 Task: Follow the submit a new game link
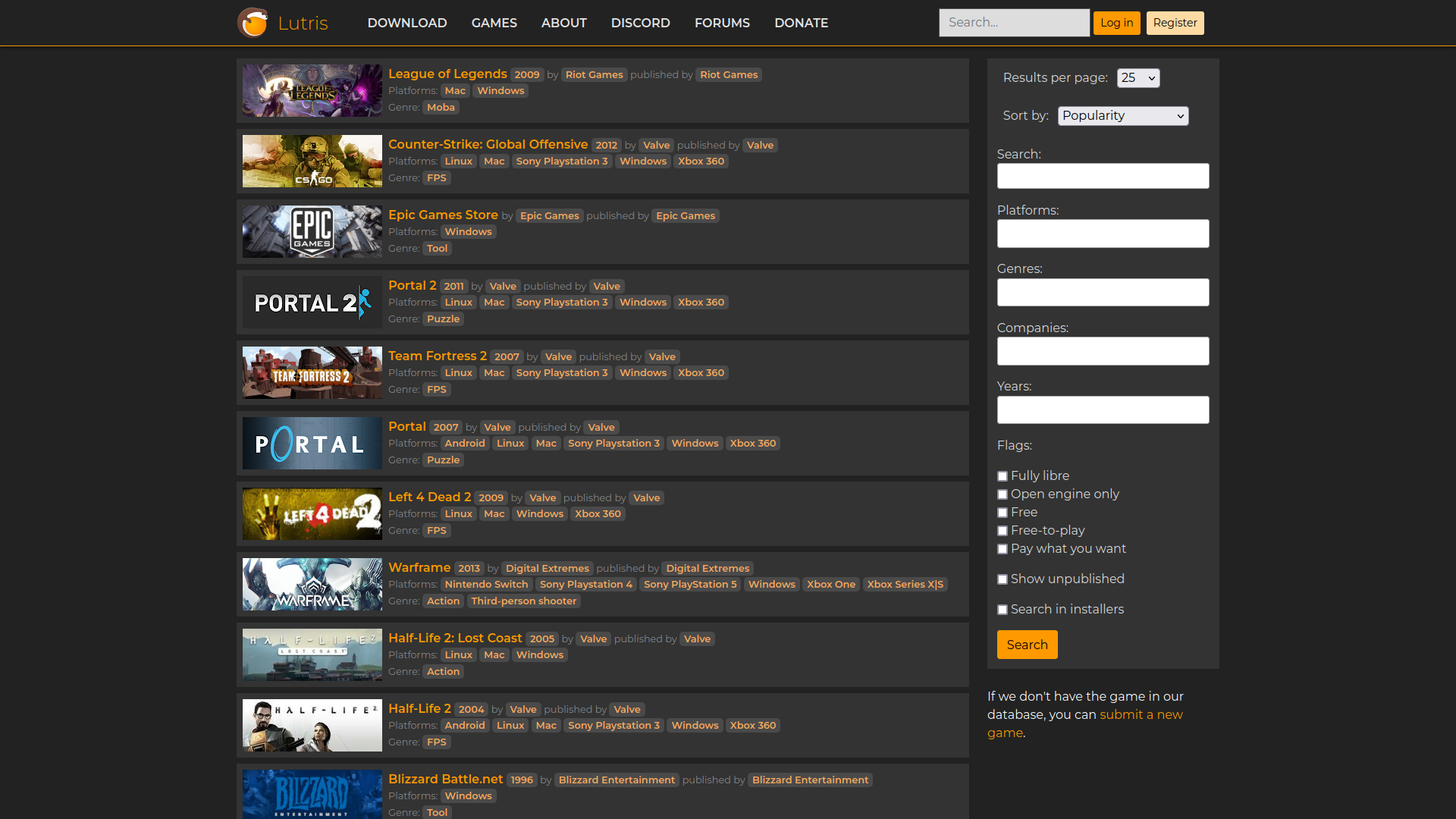click(1141, 714)
